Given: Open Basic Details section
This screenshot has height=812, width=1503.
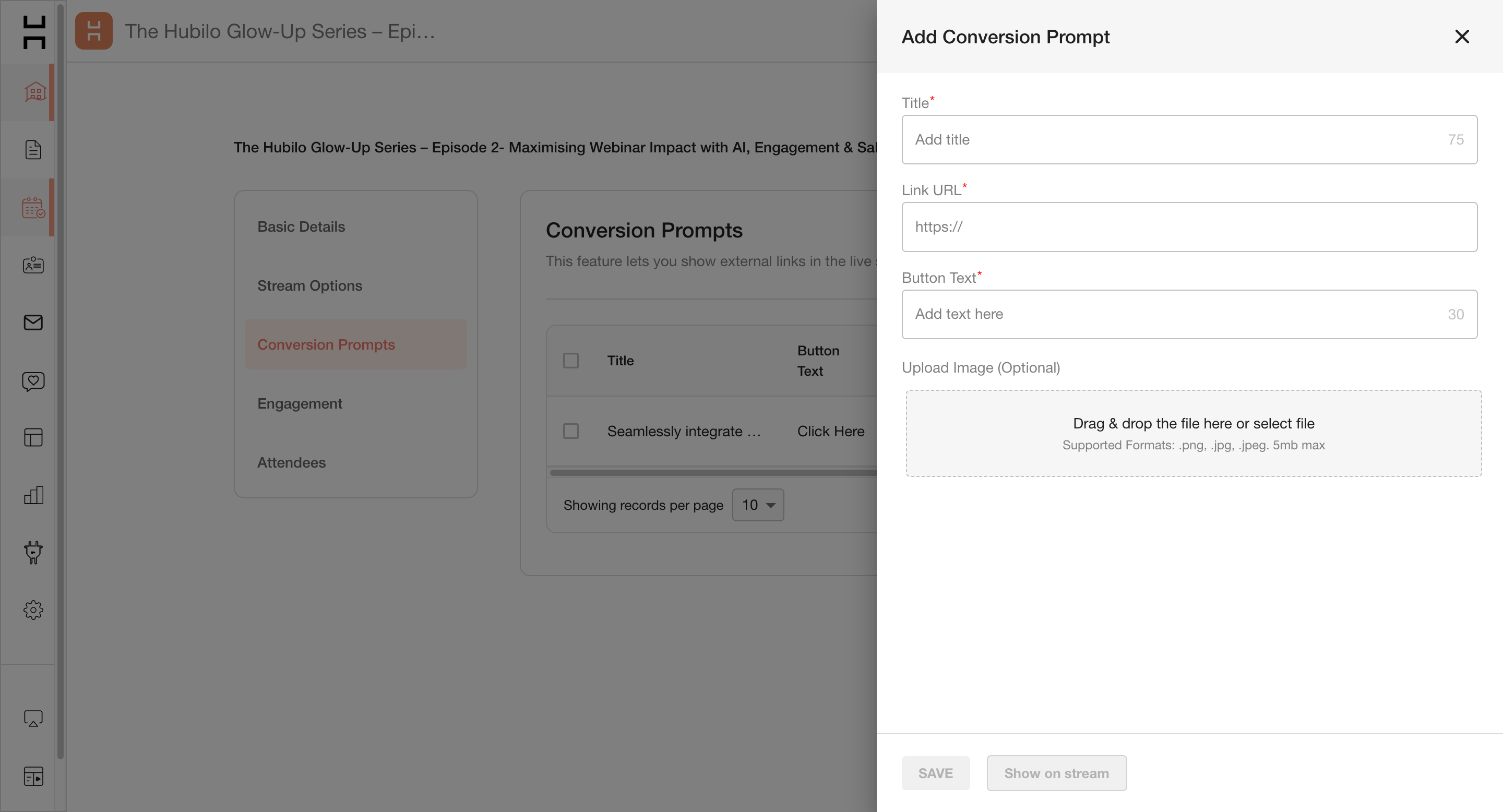Looking at the screenshot, I should [x=356, y=226].
